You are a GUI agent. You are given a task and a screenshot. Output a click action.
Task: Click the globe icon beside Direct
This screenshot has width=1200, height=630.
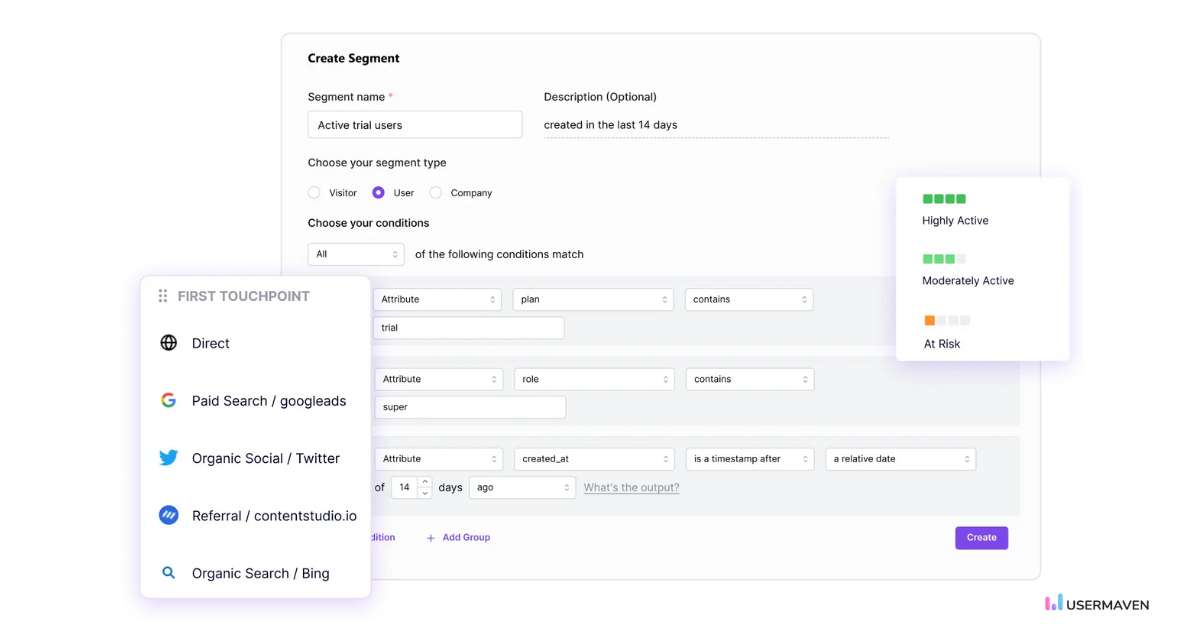pos(169,343)
